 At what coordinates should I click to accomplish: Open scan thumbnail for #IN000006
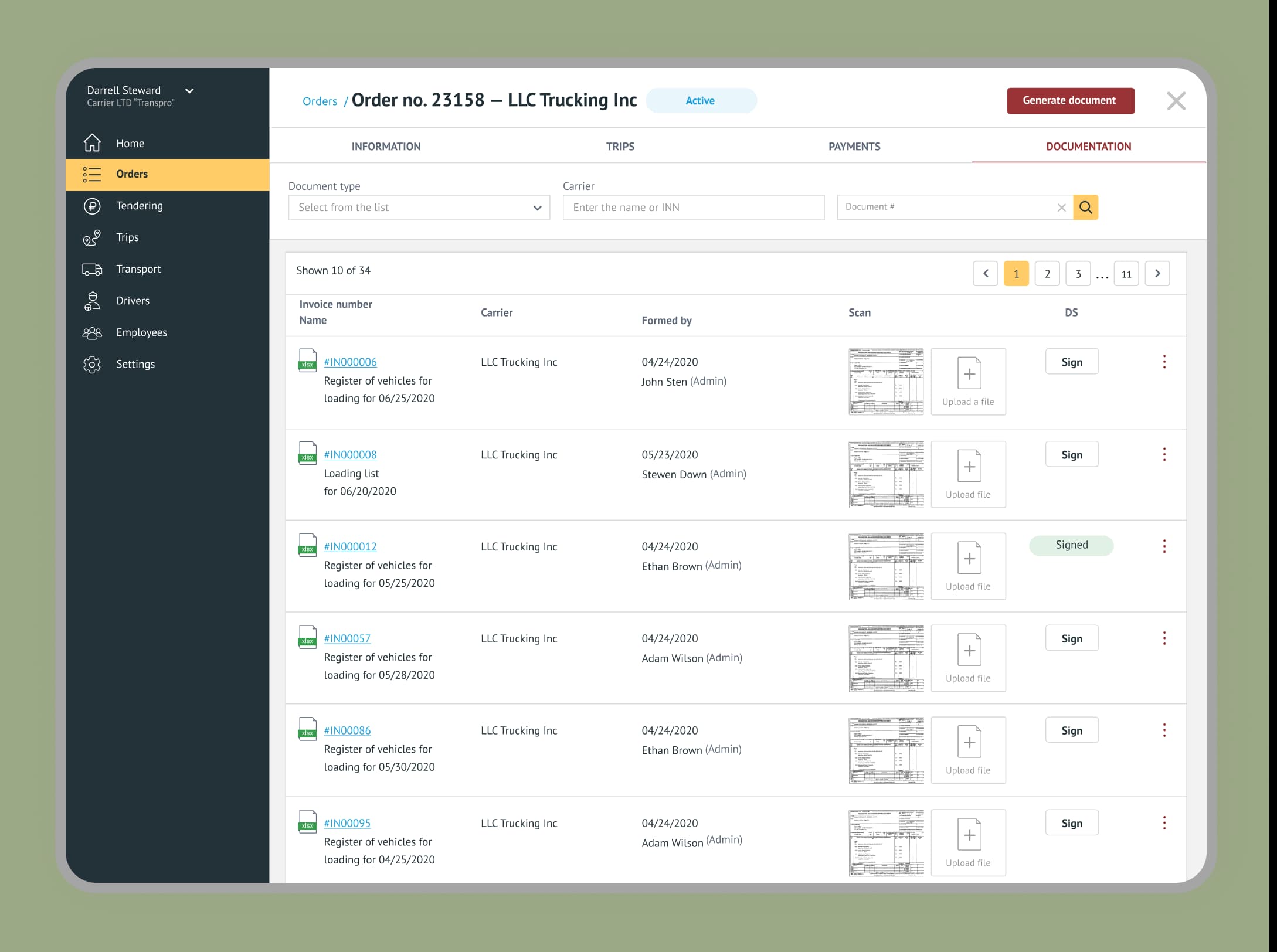tap(886, 382)
